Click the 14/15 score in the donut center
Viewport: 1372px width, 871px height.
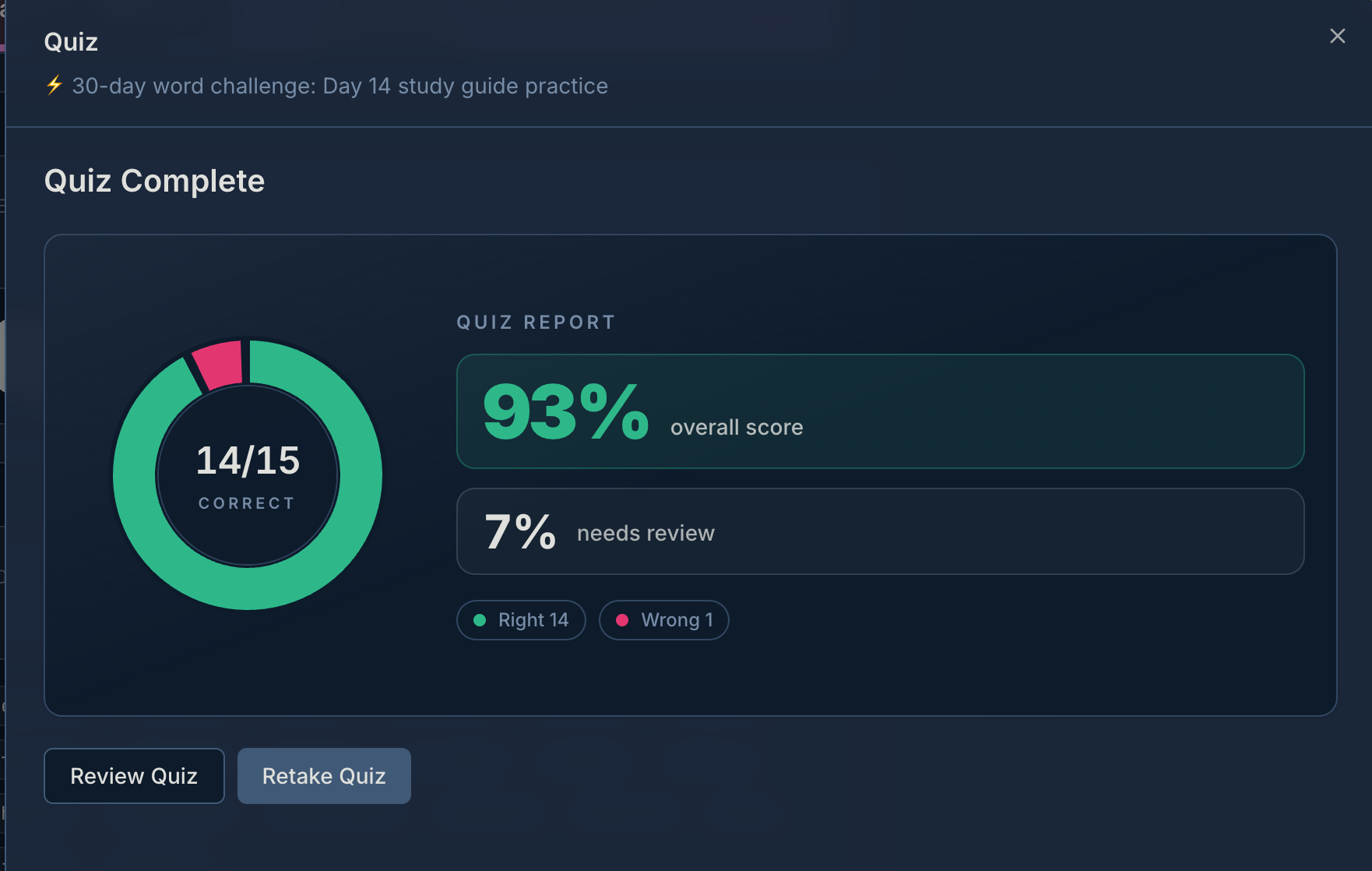point(248,460)
